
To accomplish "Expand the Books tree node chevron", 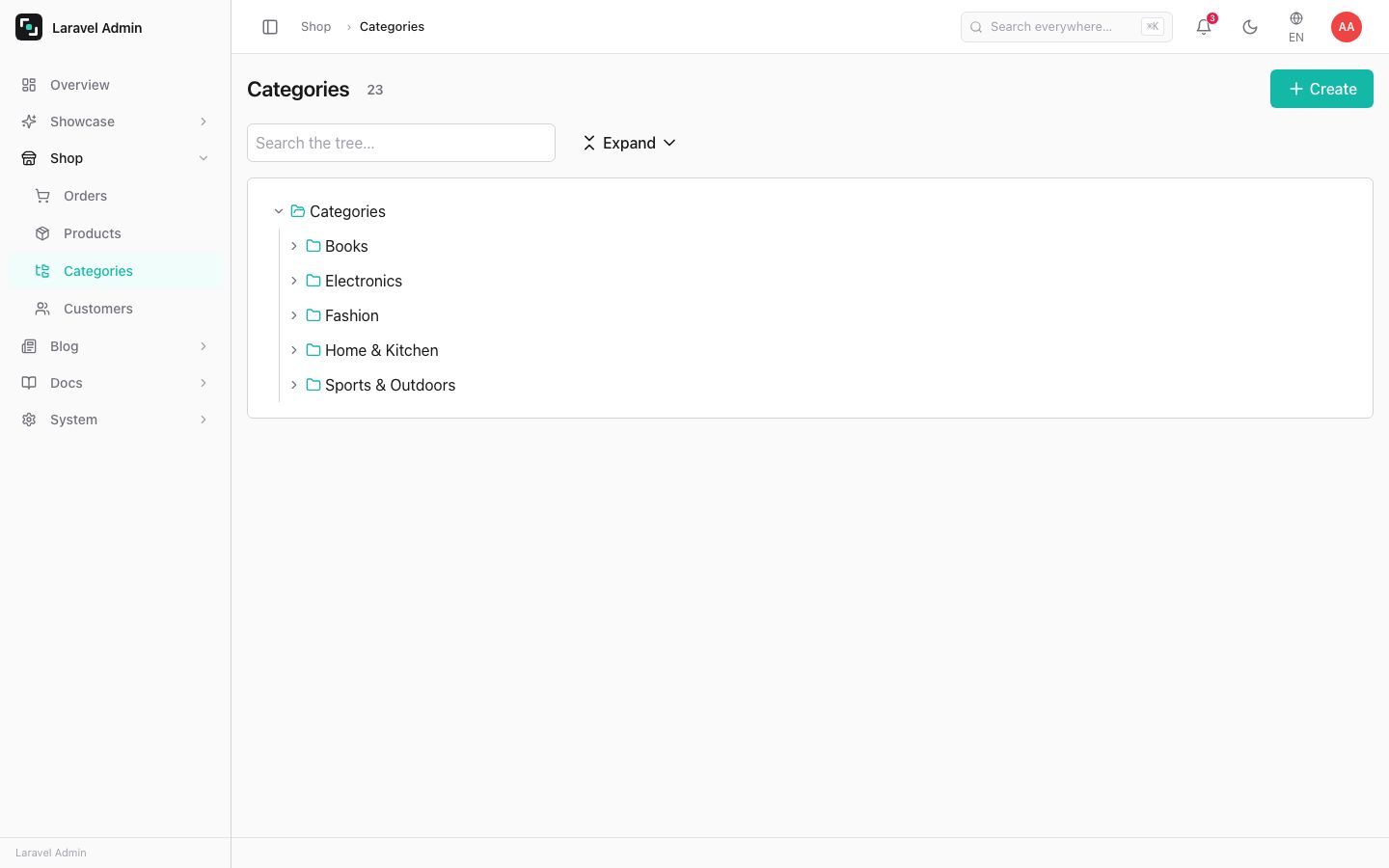I will click(x=294, y=246).
